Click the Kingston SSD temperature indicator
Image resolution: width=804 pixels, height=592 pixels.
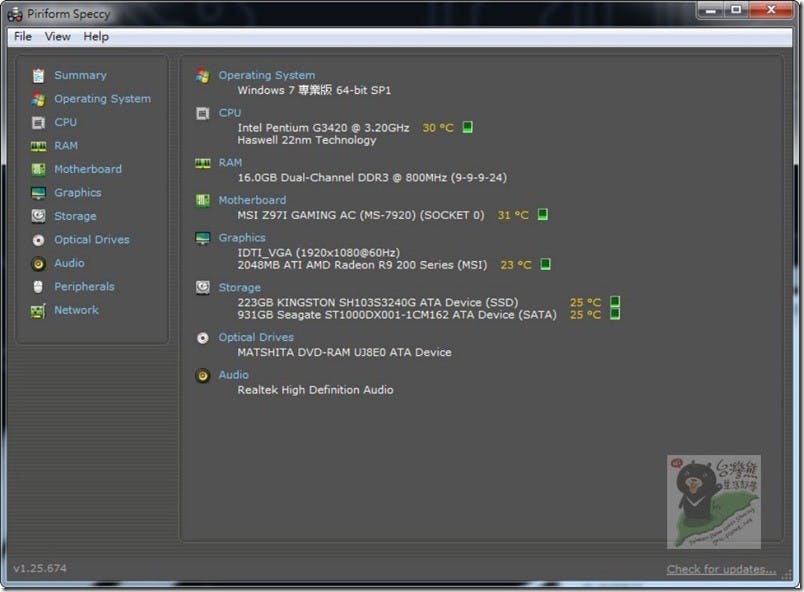coord(615,301)
